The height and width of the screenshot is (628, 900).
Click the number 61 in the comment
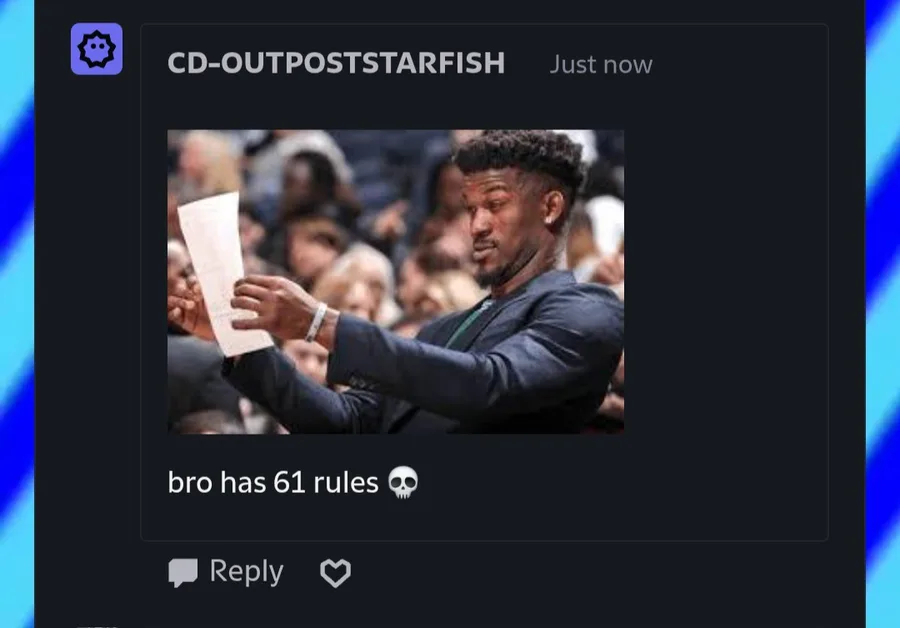289,482
